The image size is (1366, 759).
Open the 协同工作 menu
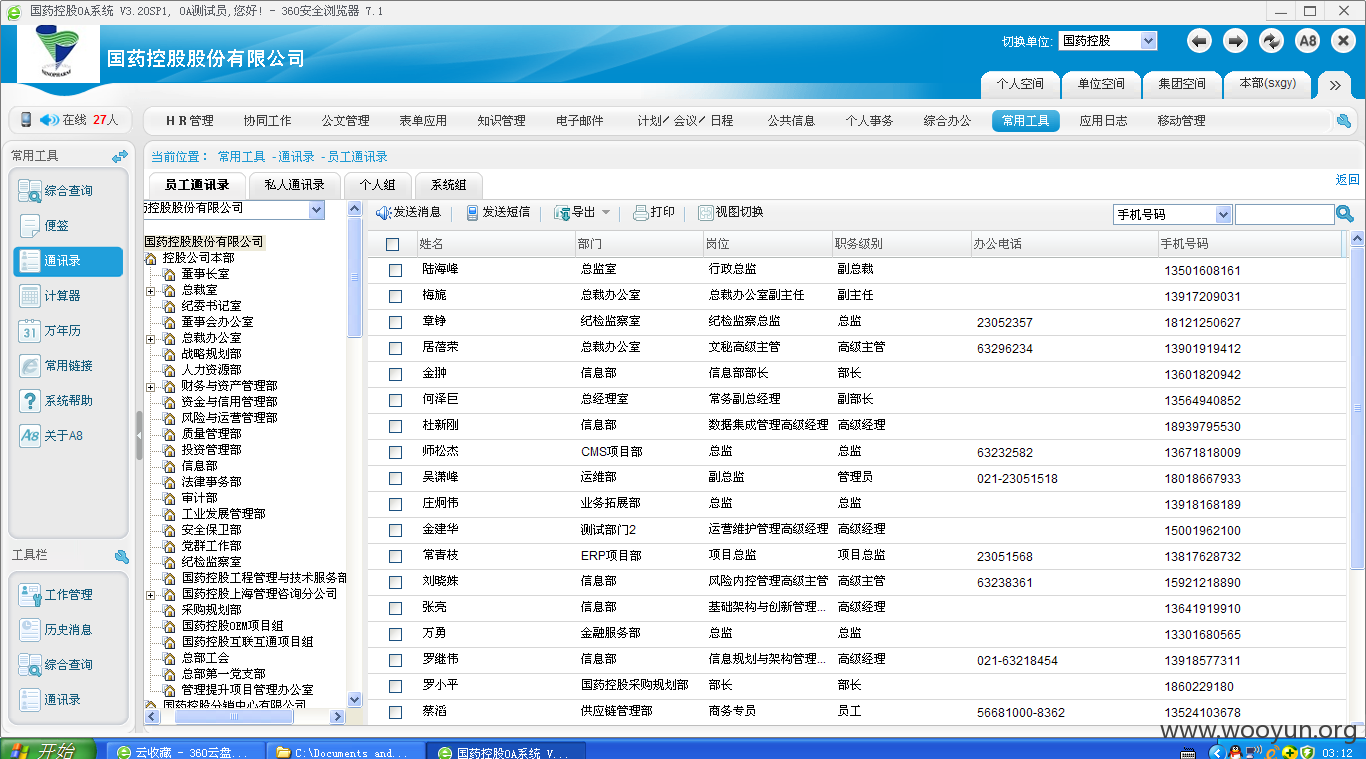267,120
